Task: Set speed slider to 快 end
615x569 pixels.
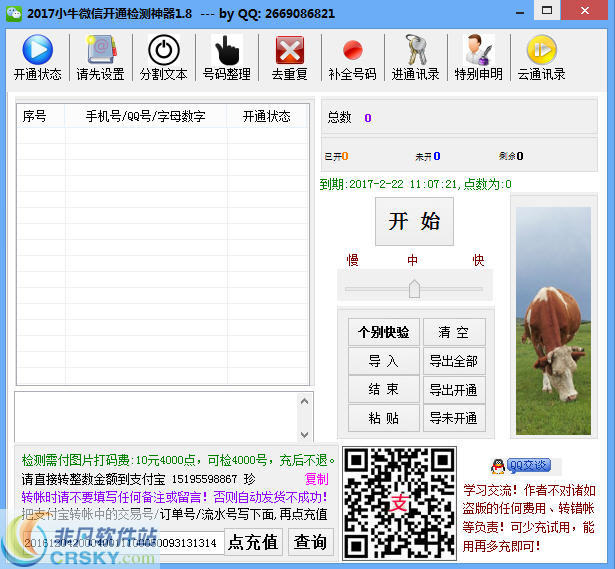Action: (x=481, y=289)
